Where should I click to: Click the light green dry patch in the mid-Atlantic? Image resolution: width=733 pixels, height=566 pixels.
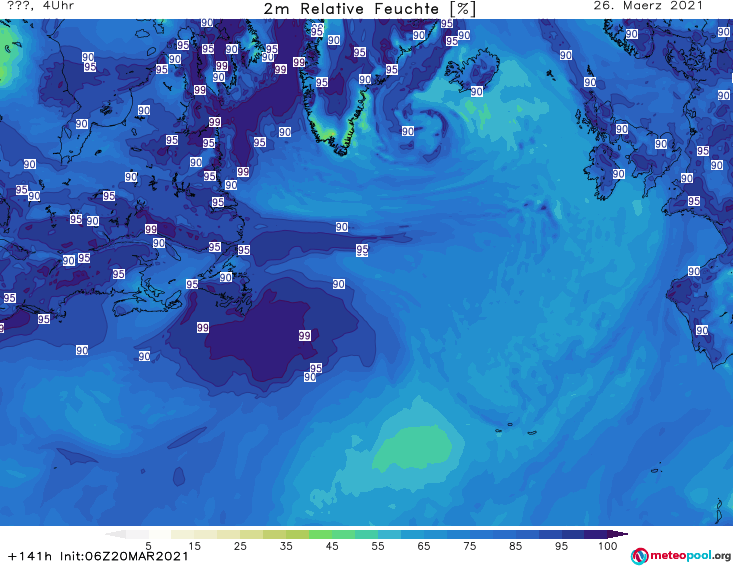point(412,447)
